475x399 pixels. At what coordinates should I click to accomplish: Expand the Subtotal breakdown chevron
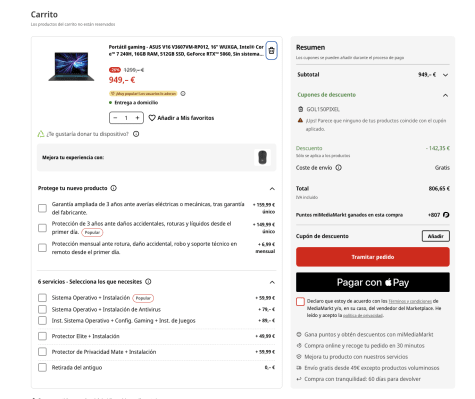click(x=445, y=75)
